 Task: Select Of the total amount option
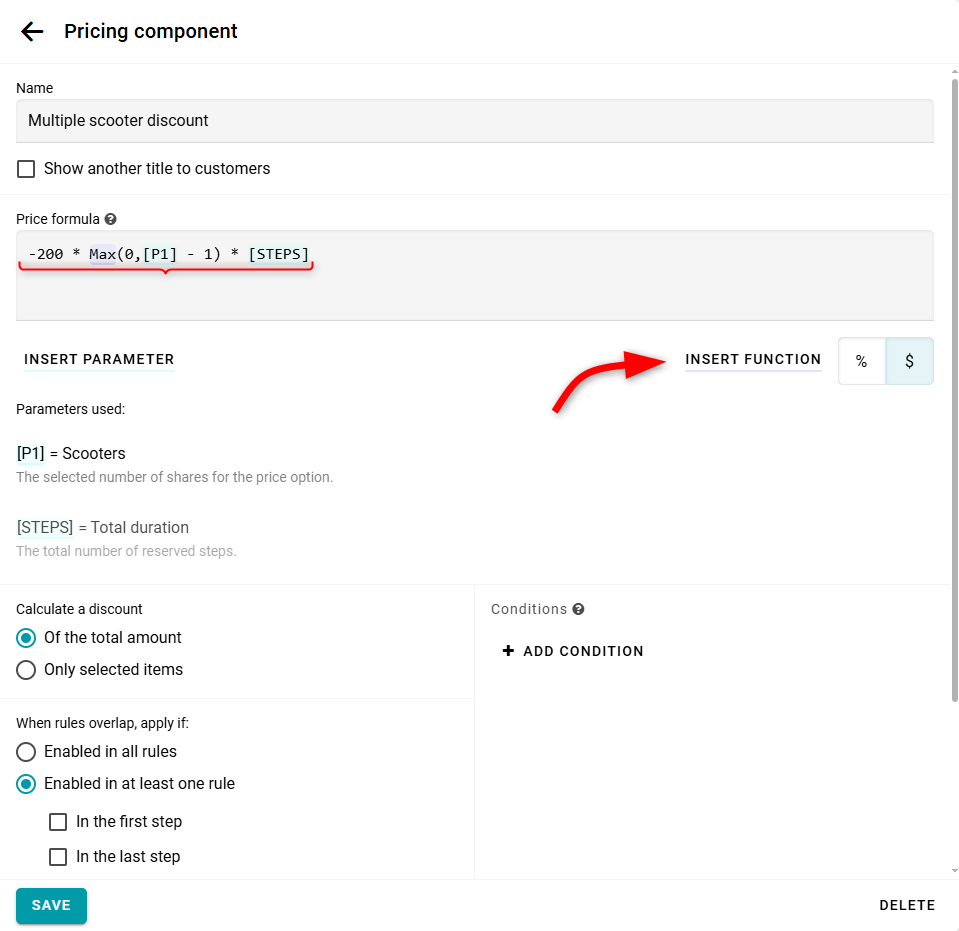27,638
